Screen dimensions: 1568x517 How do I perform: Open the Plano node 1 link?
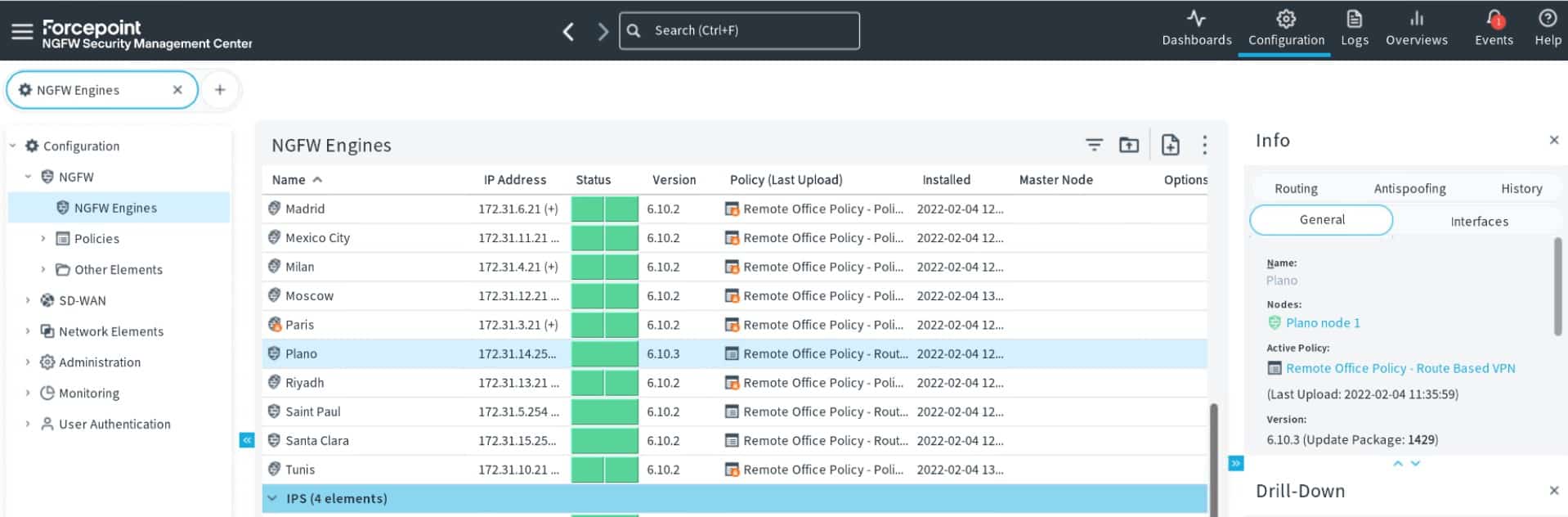tap(1323, 323)
